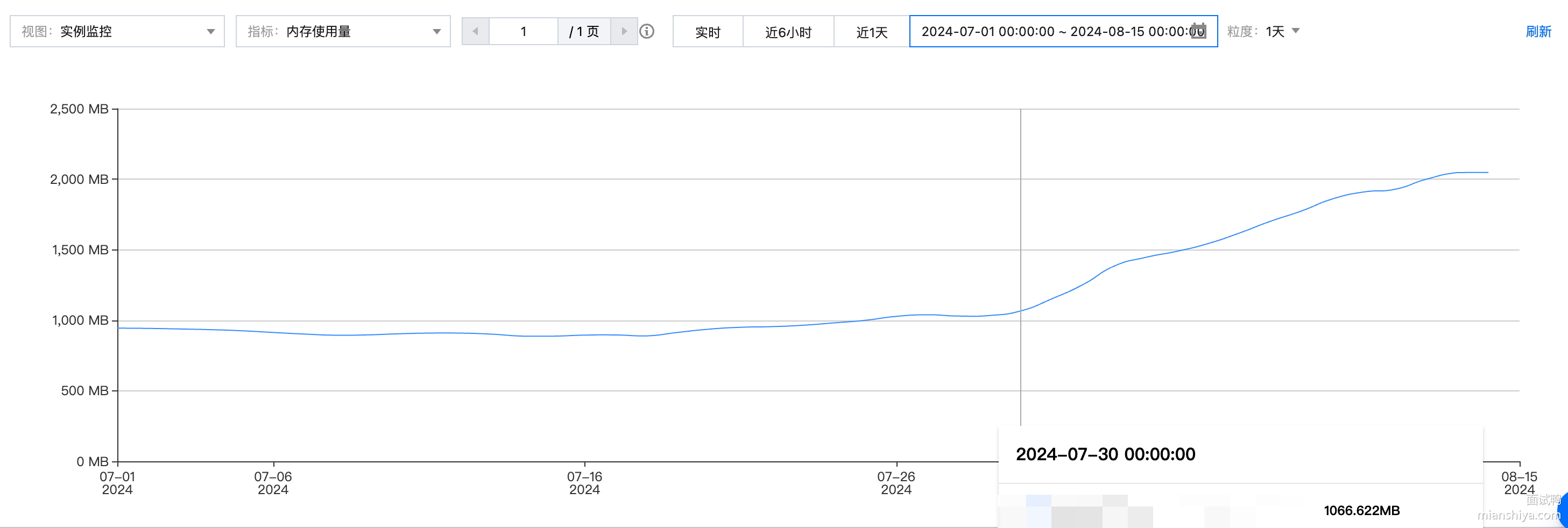The image size is (1568, 528).
Task: Open the 视图 实例监控 dropdown
Action: [117, 32]
